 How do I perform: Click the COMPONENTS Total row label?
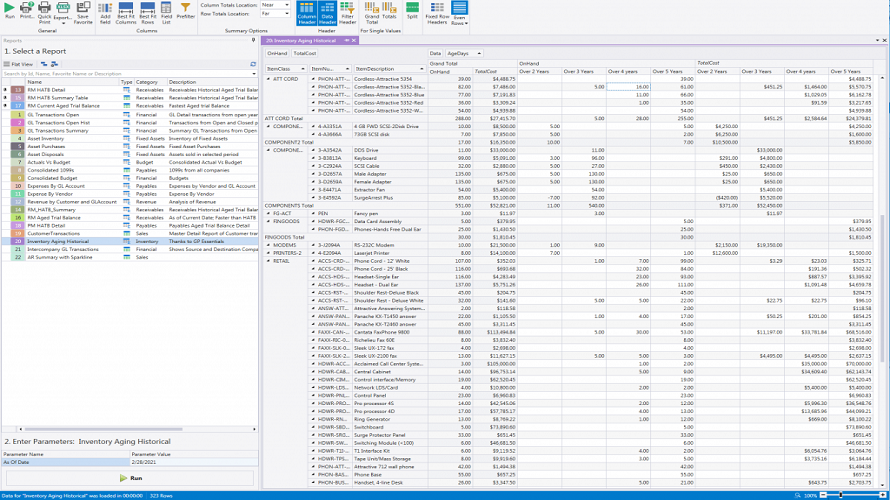click(289, 205)
